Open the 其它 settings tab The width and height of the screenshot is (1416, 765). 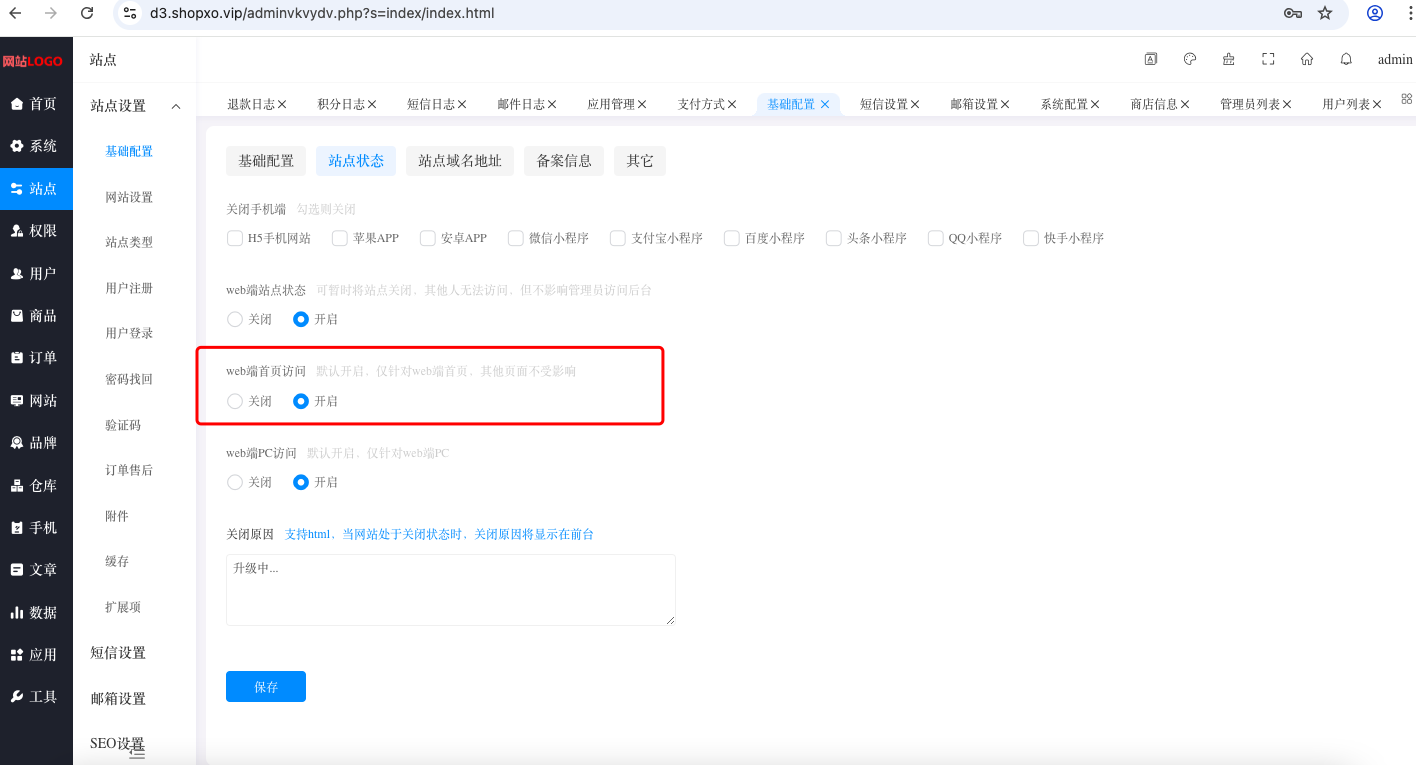tap(640, 161)
